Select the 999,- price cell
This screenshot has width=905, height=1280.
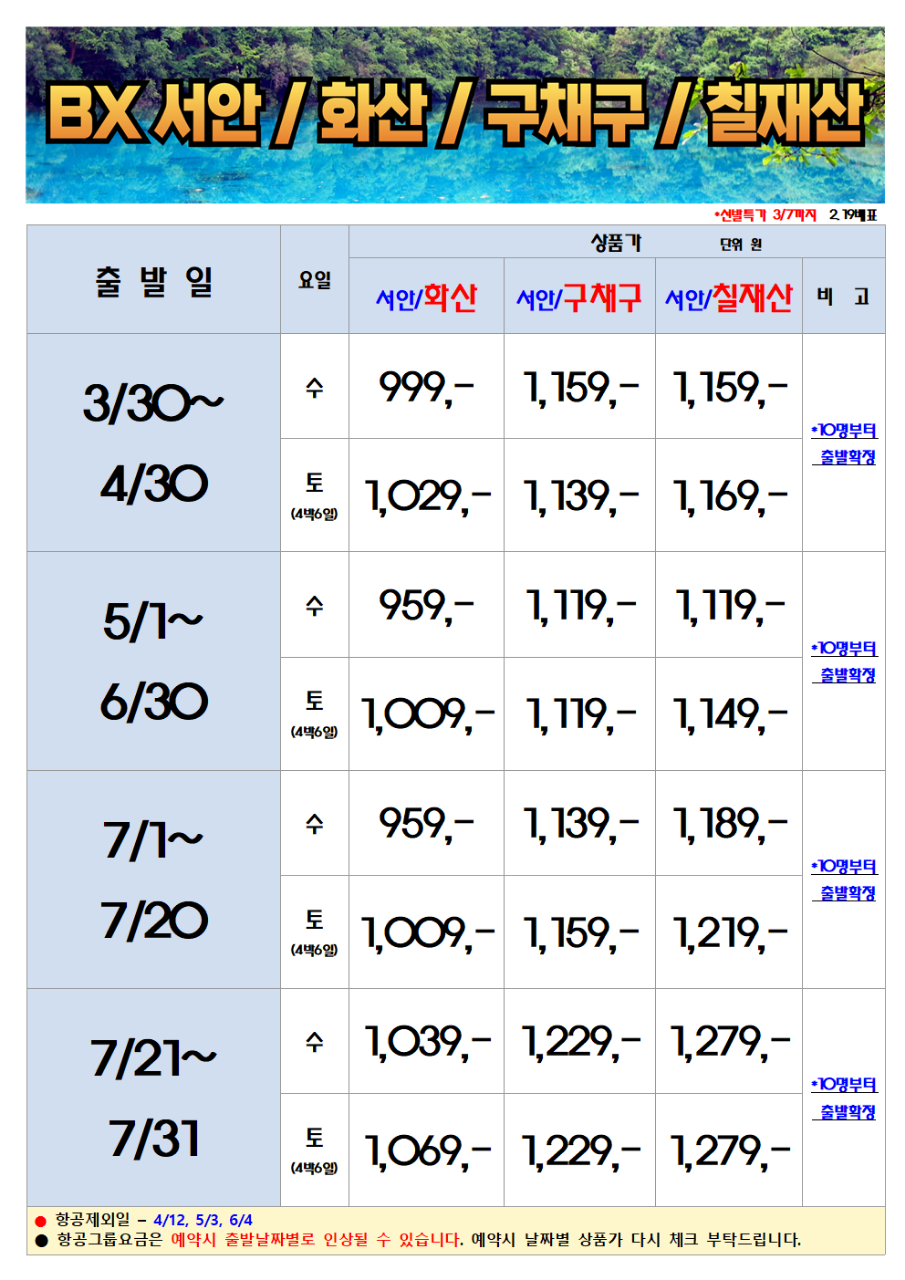426,386
